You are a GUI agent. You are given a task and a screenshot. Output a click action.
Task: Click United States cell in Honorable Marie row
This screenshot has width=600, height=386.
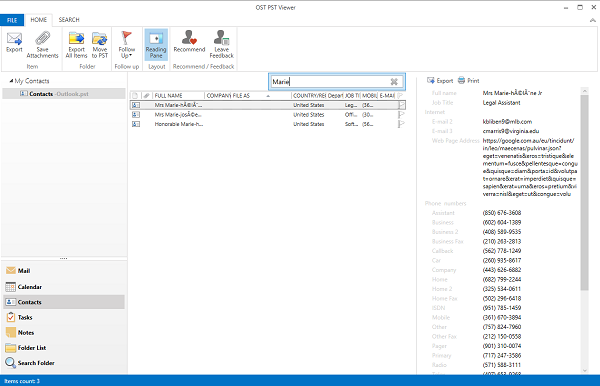pos(308,124)
